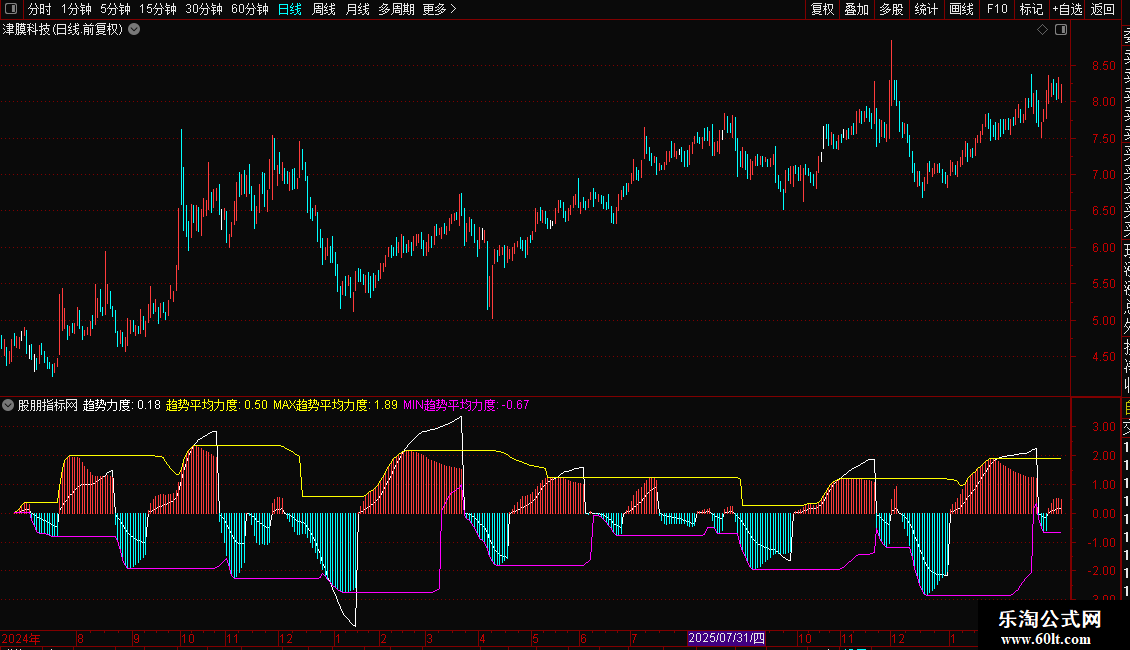Click the 2025/07/31/四 date marker
Screen dimensions: 1130x650
[x=726, y=638]
